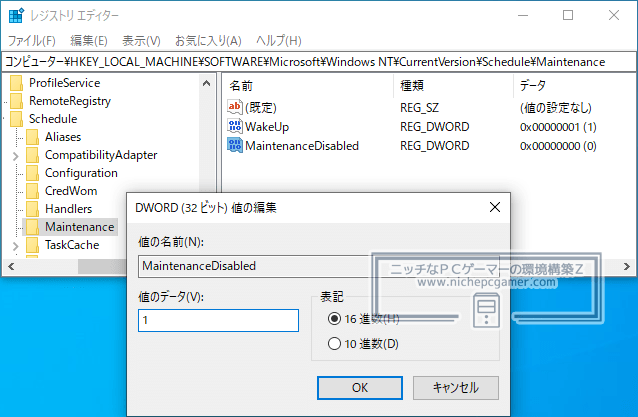This screenshot has width=638, height=417.
Task: Click REG_DWORD type in MaintenanceDisabled row
Action: pyautogui.click(x=435, y=145)
